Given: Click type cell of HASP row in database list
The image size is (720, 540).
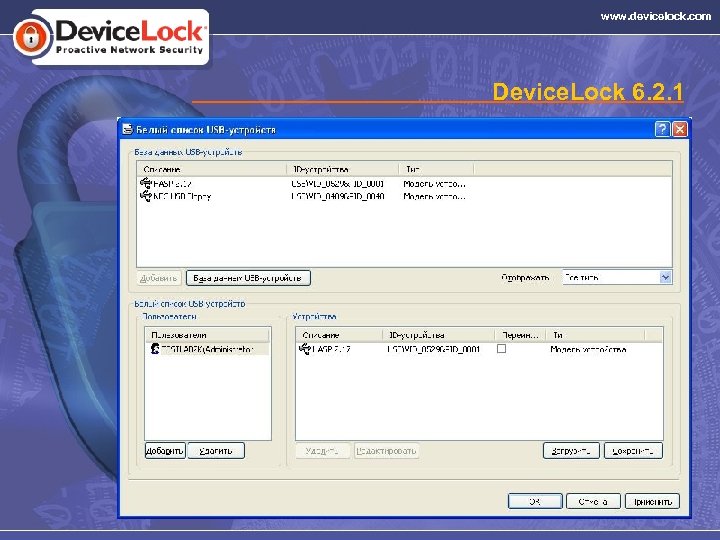Looking at the screenshot, I should point(434,184).
